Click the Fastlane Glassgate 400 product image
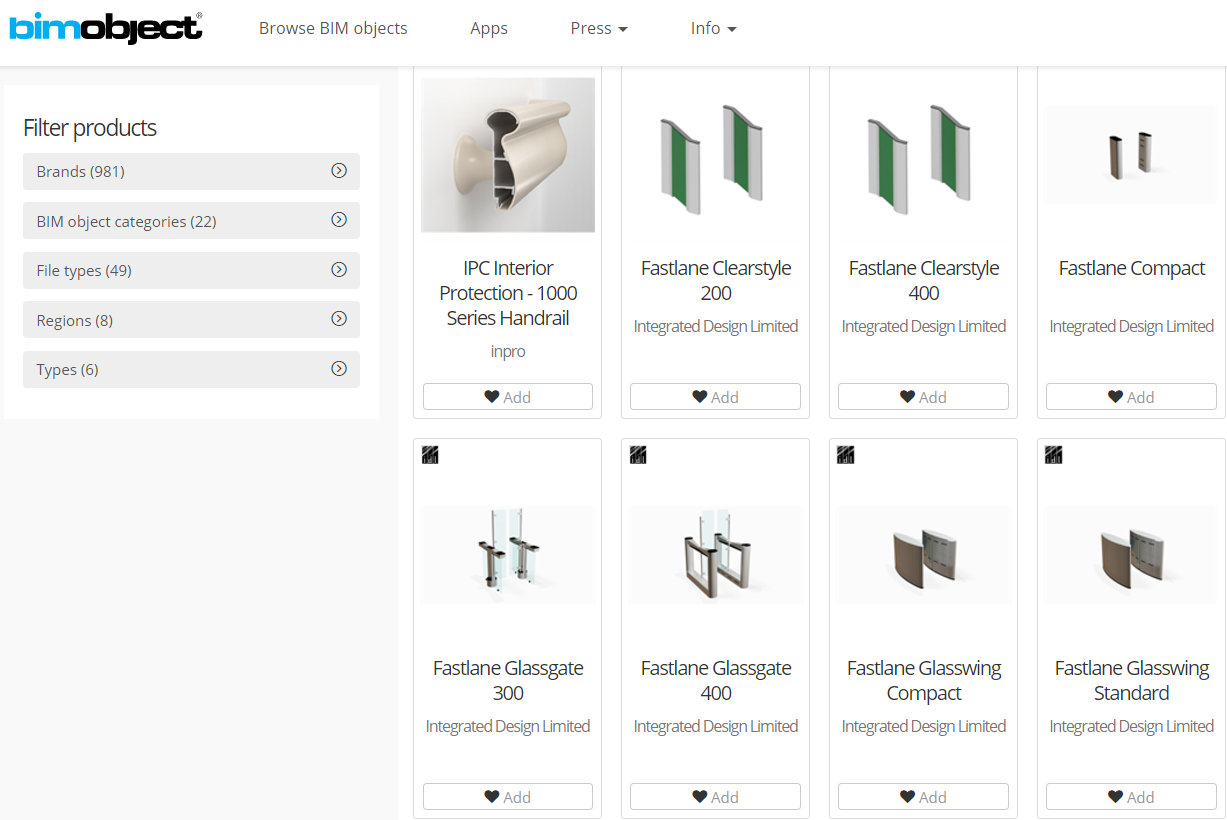 click(715, 555)
